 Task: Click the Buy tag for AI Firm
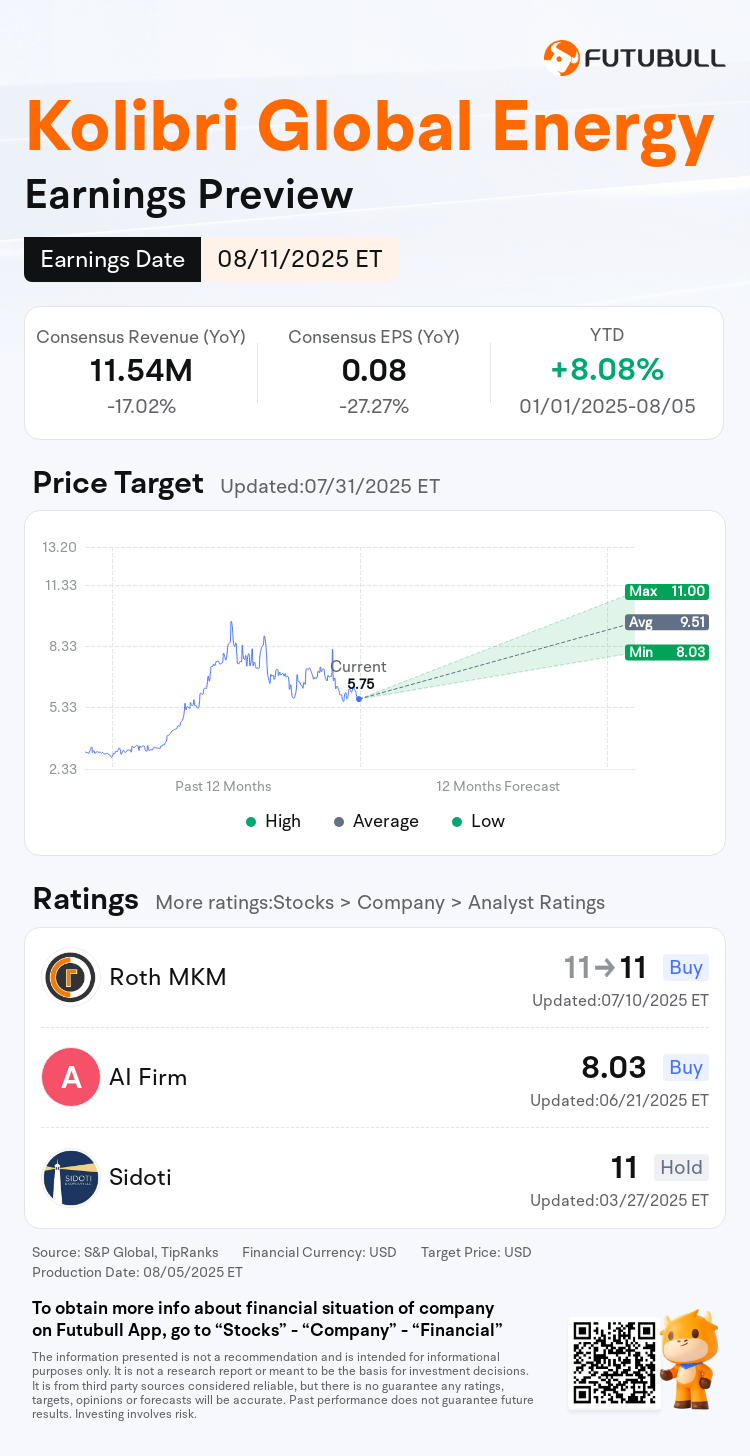[686, 1067]
